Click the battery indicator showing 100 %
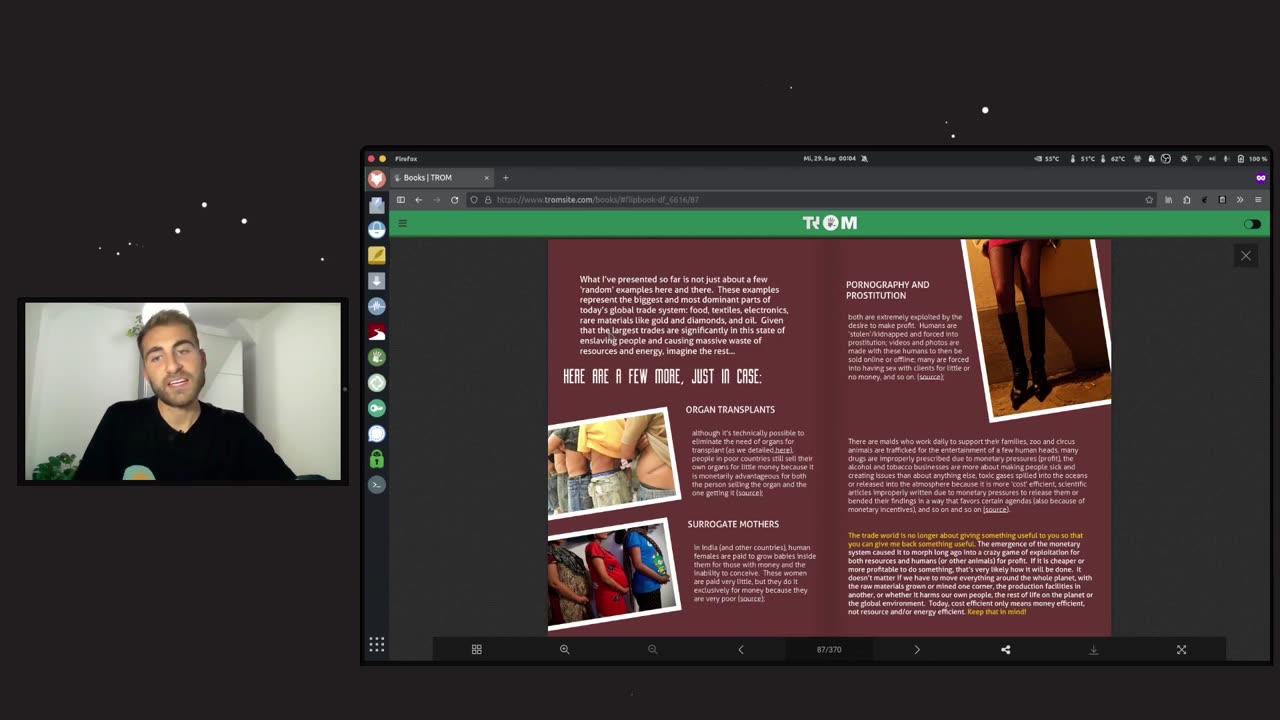Image resolution: width=1280 pixels, height=720 pixels. click(1252, 159)
